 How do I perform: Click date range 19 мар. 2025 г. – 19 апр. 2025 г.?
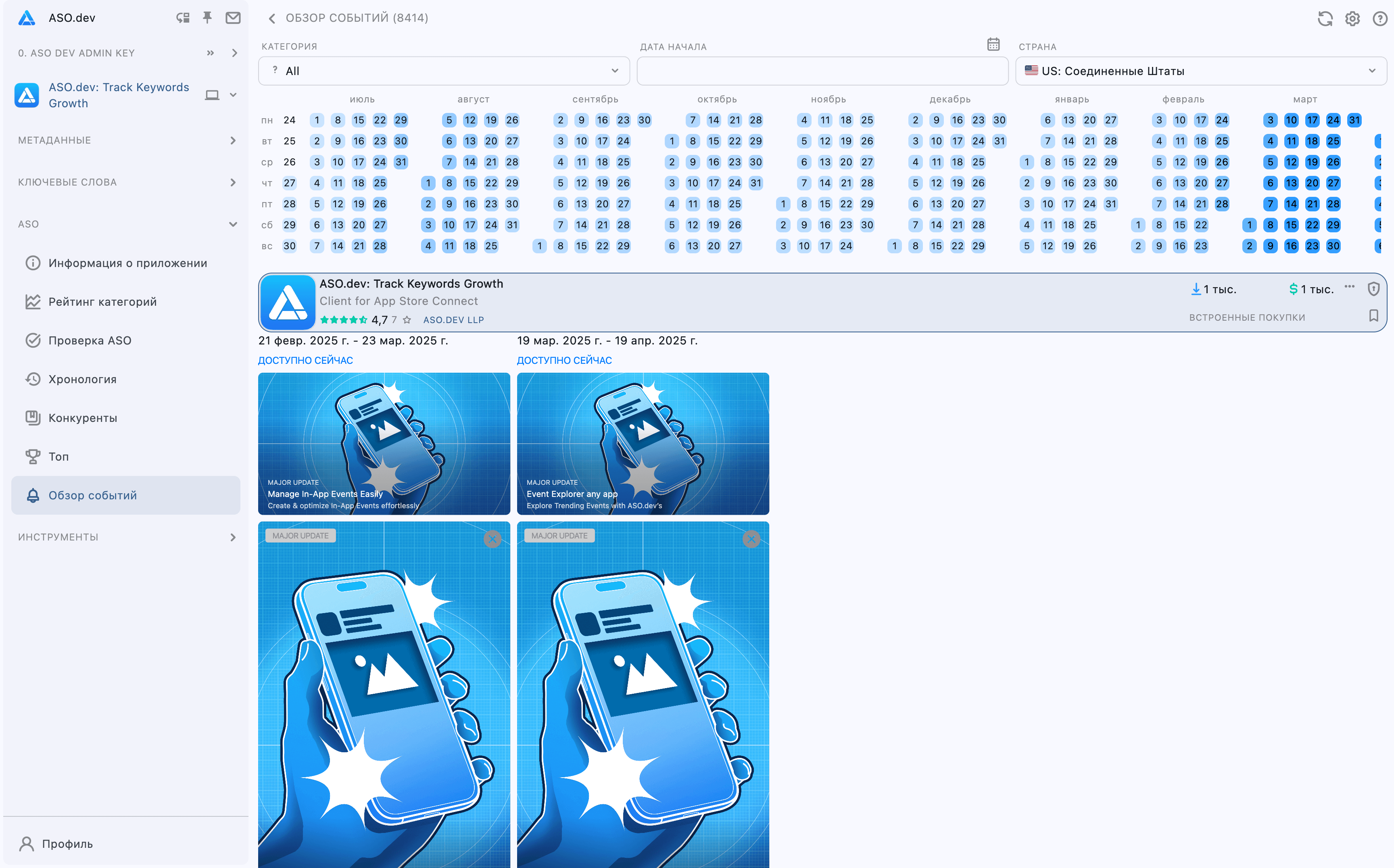tap(607, 340)
